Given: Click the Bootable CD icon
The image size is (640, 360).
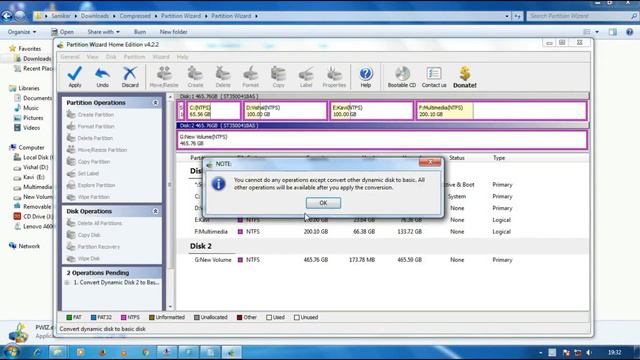Looking at the screenshot, I should pos(402,74).
